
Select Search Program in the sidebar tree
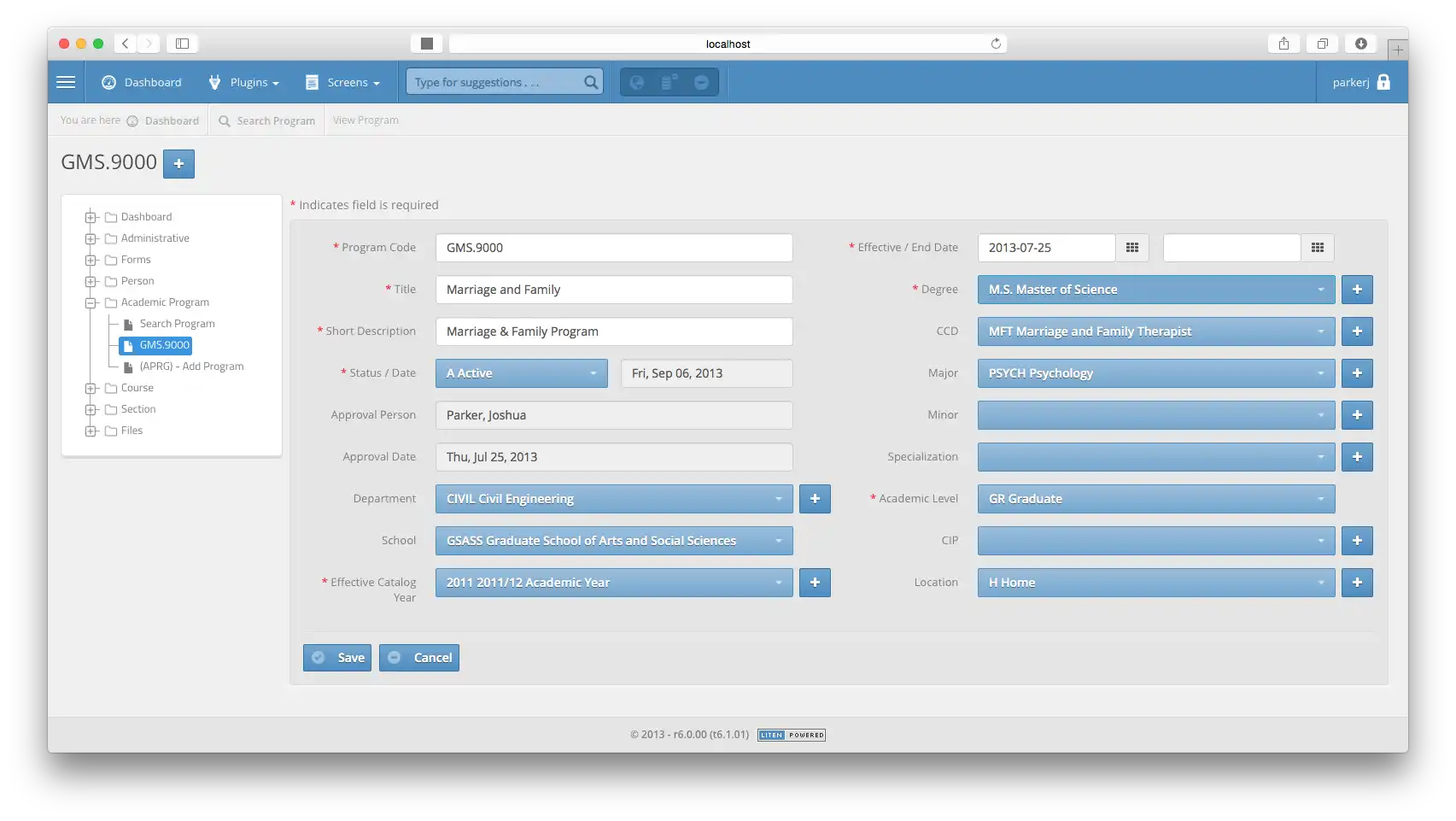pos(177,323)
